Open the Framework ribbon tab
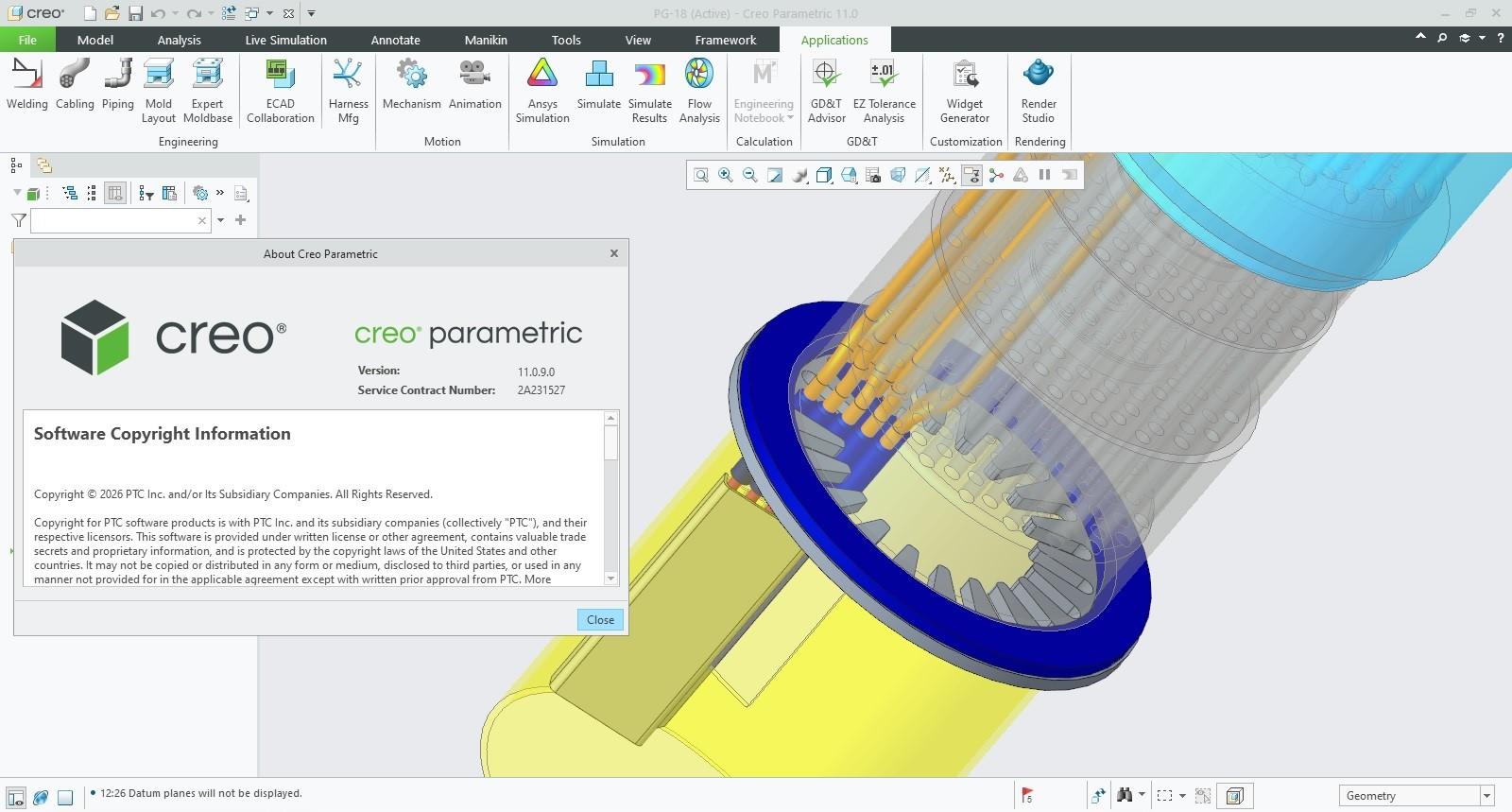Screen dimensions: 1512x812 click(726, 40)
